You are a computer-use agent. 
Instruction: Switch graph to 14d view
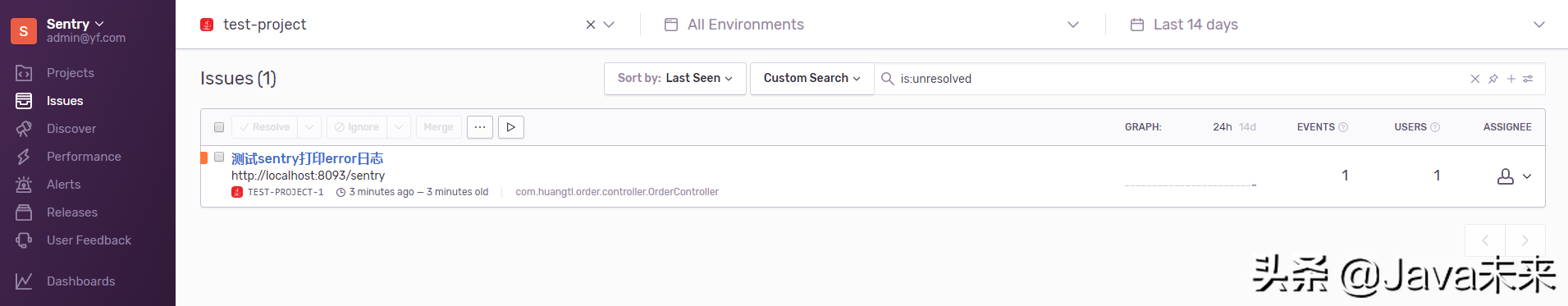pyautogui.click(x=1247, y=127)
